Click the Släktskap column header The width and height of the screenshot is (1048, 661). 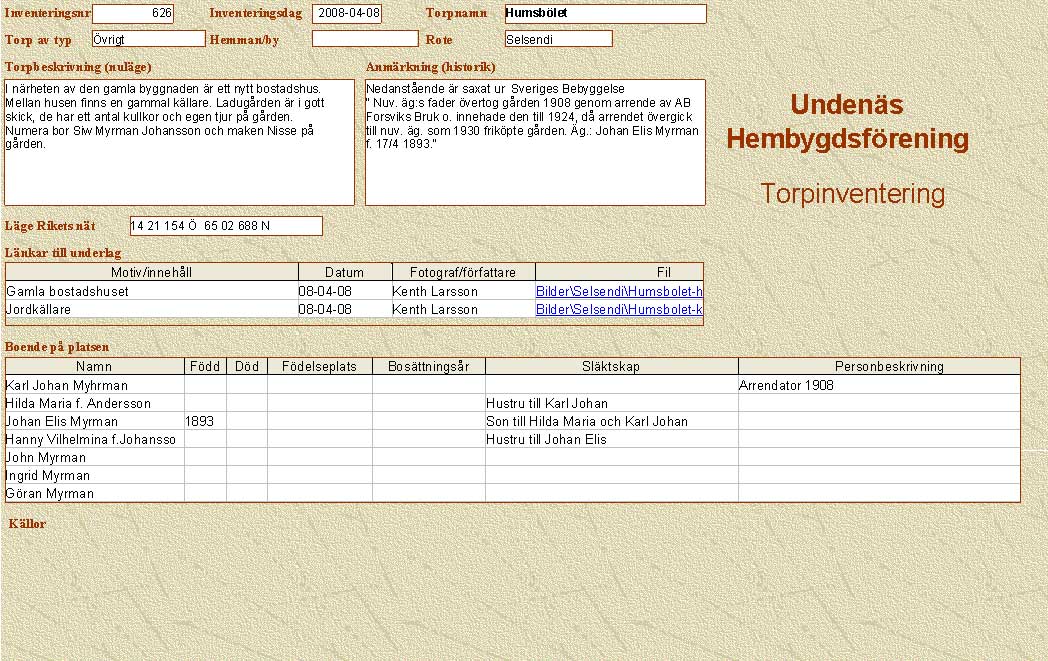coord(611,367)
